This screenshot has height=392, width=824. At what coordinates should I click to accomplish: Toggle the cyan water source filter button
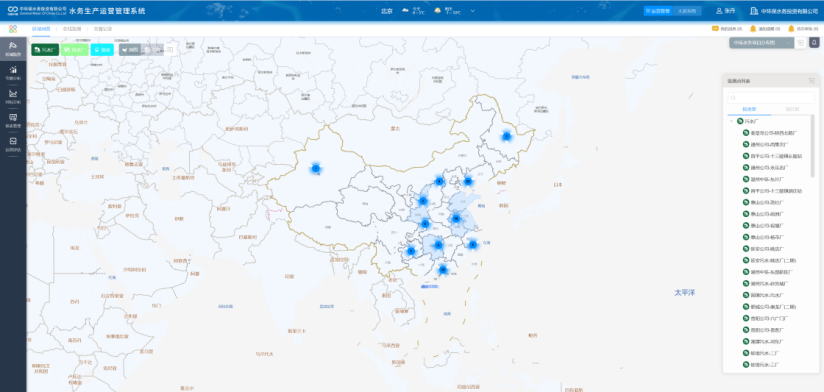(x=102, y=50)
